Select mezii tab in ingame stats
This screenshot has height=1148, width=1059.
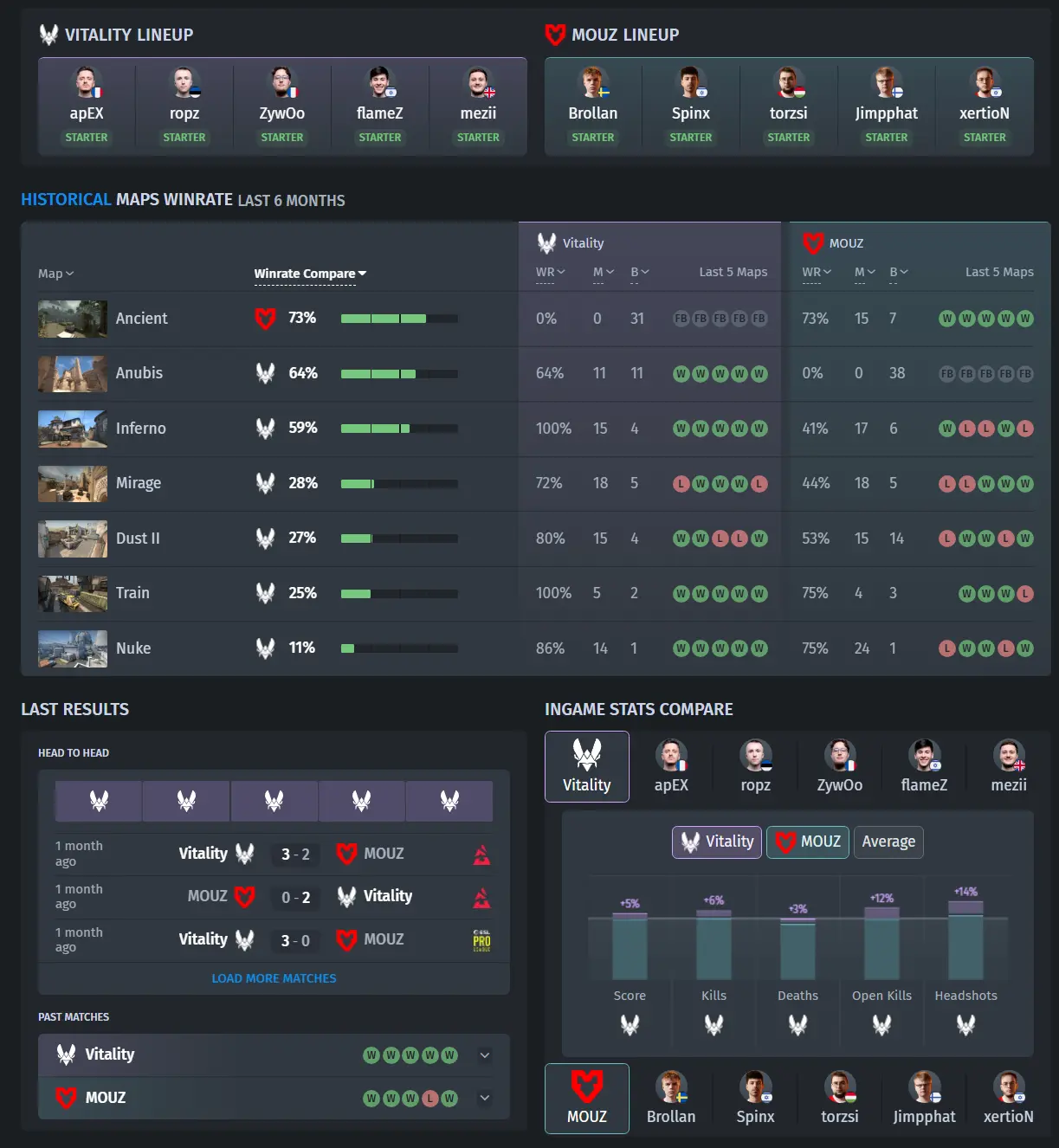(1009, 766)
